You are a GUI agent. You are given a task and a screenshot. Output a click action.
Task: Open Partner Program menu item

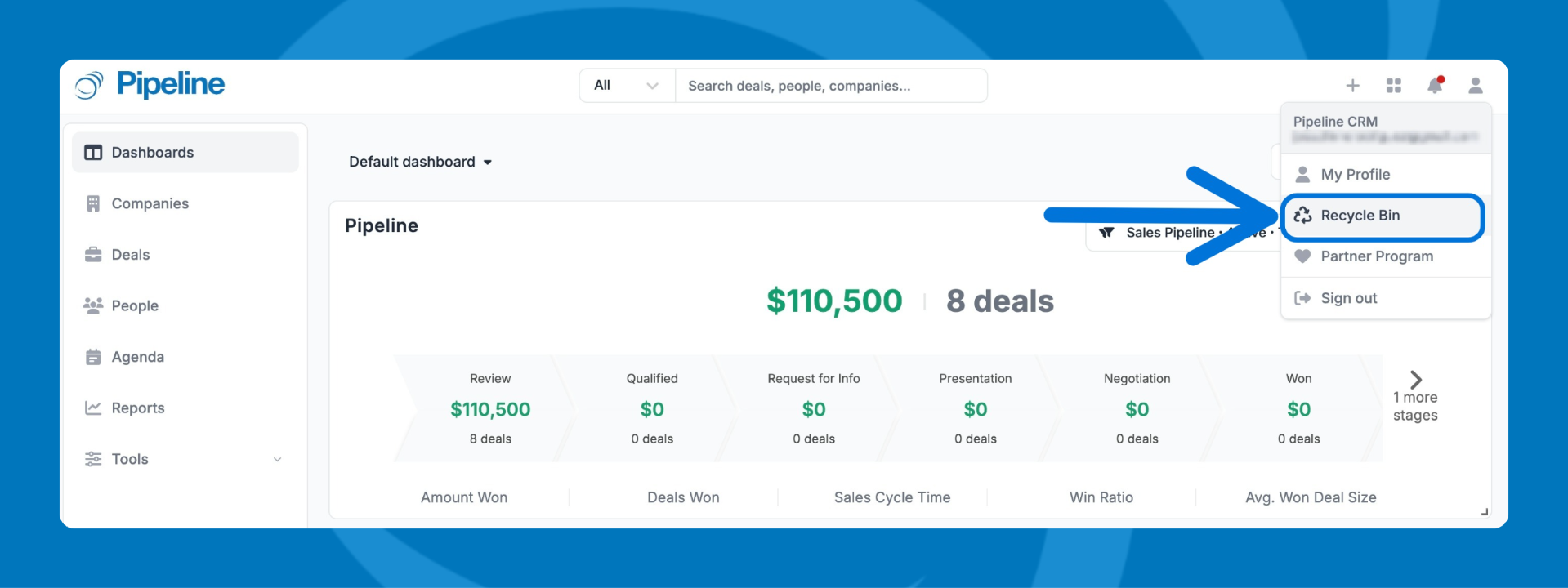[x=1376, y=256]
